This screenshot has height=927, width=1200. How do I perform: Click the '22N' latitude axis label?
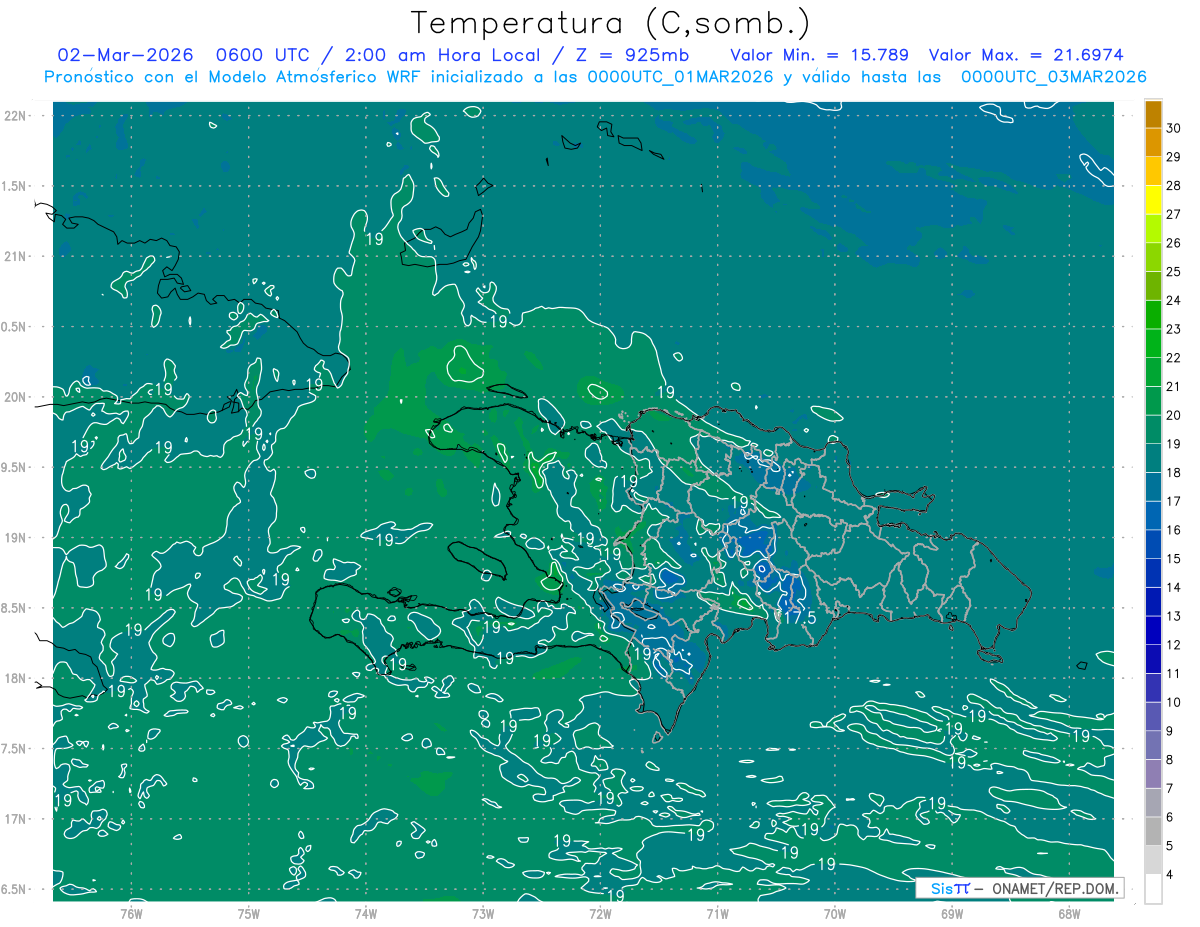click(13, 116)
